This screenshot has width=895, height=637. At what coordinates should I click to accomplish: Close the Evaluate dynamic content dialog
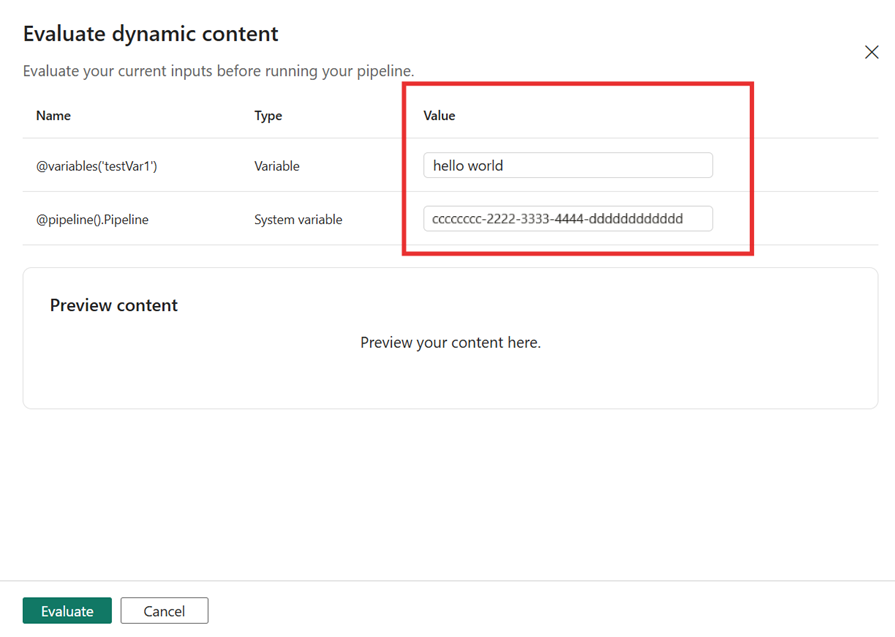click(871, 52)
